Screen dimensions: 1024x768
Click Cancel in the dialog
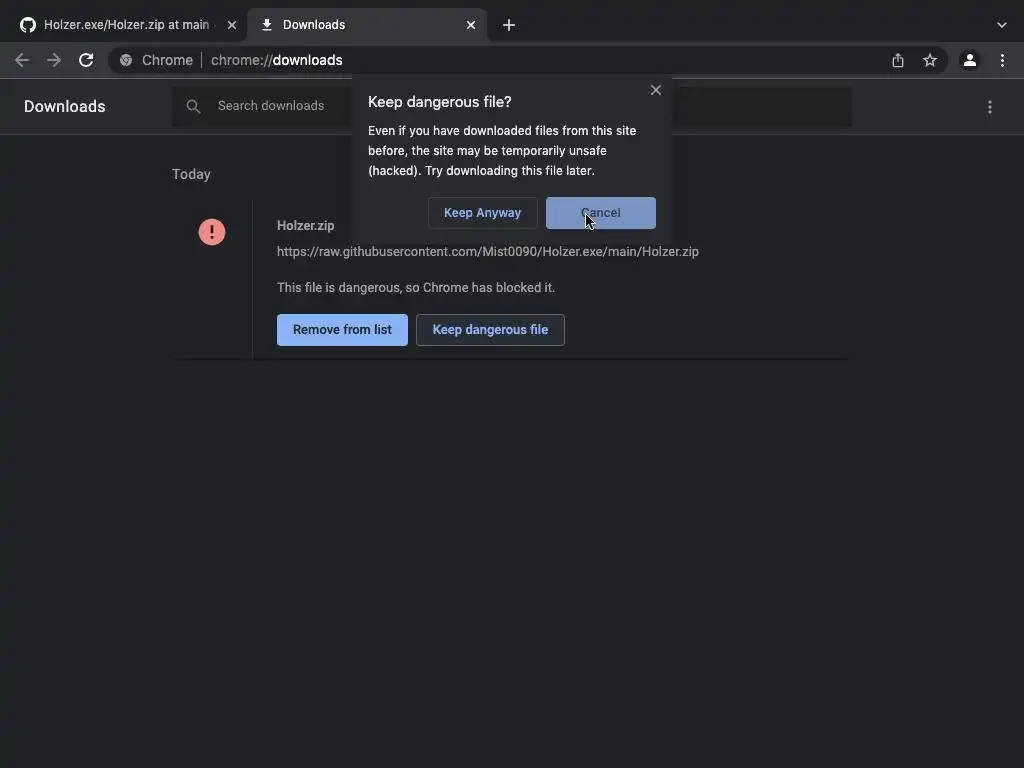point(601,213)
